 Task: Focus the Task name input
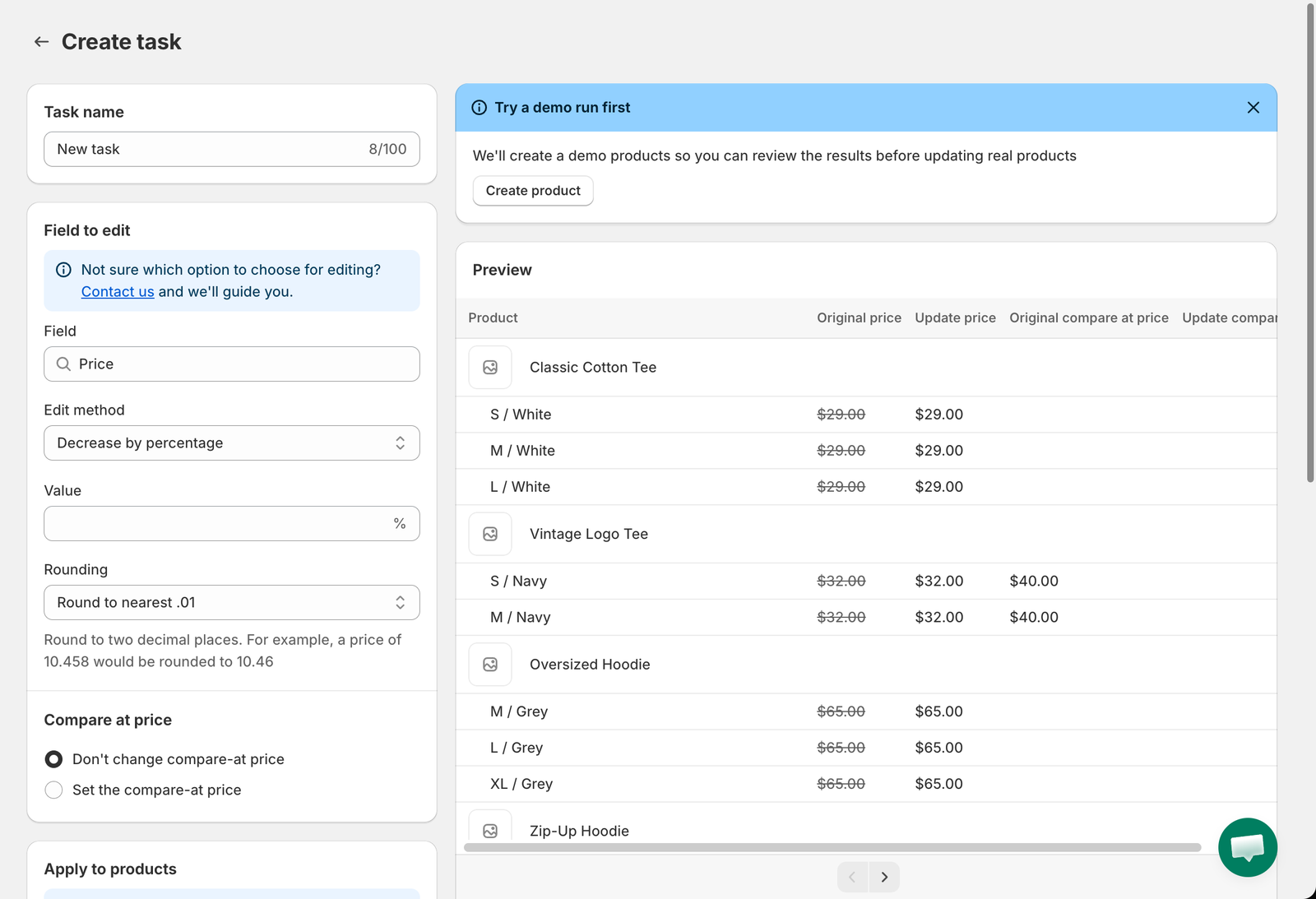(232, 149)
